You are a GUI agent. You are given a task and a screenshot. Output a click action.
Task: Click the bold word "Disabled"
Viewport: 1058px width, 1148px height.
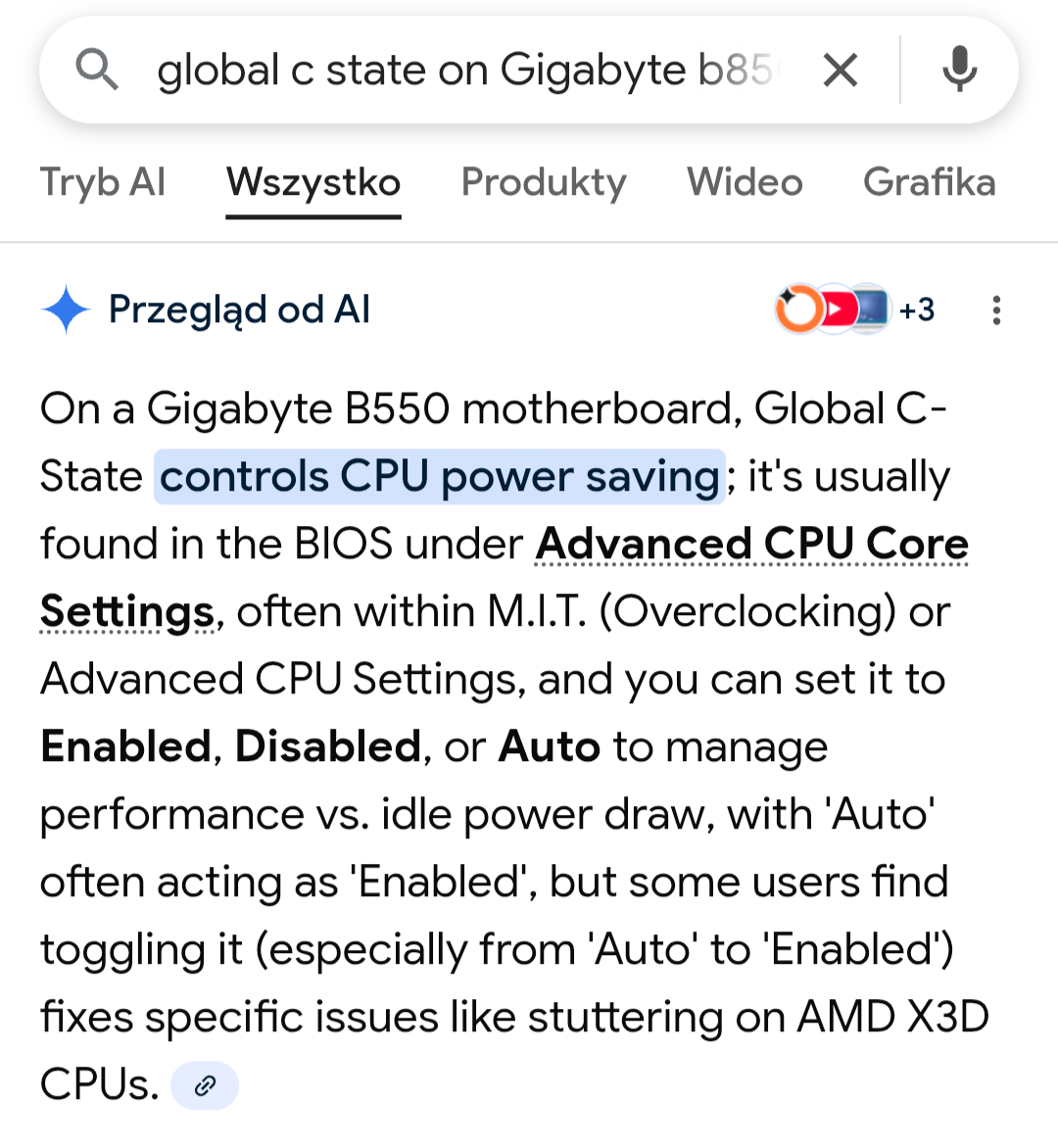pos(328,746)
